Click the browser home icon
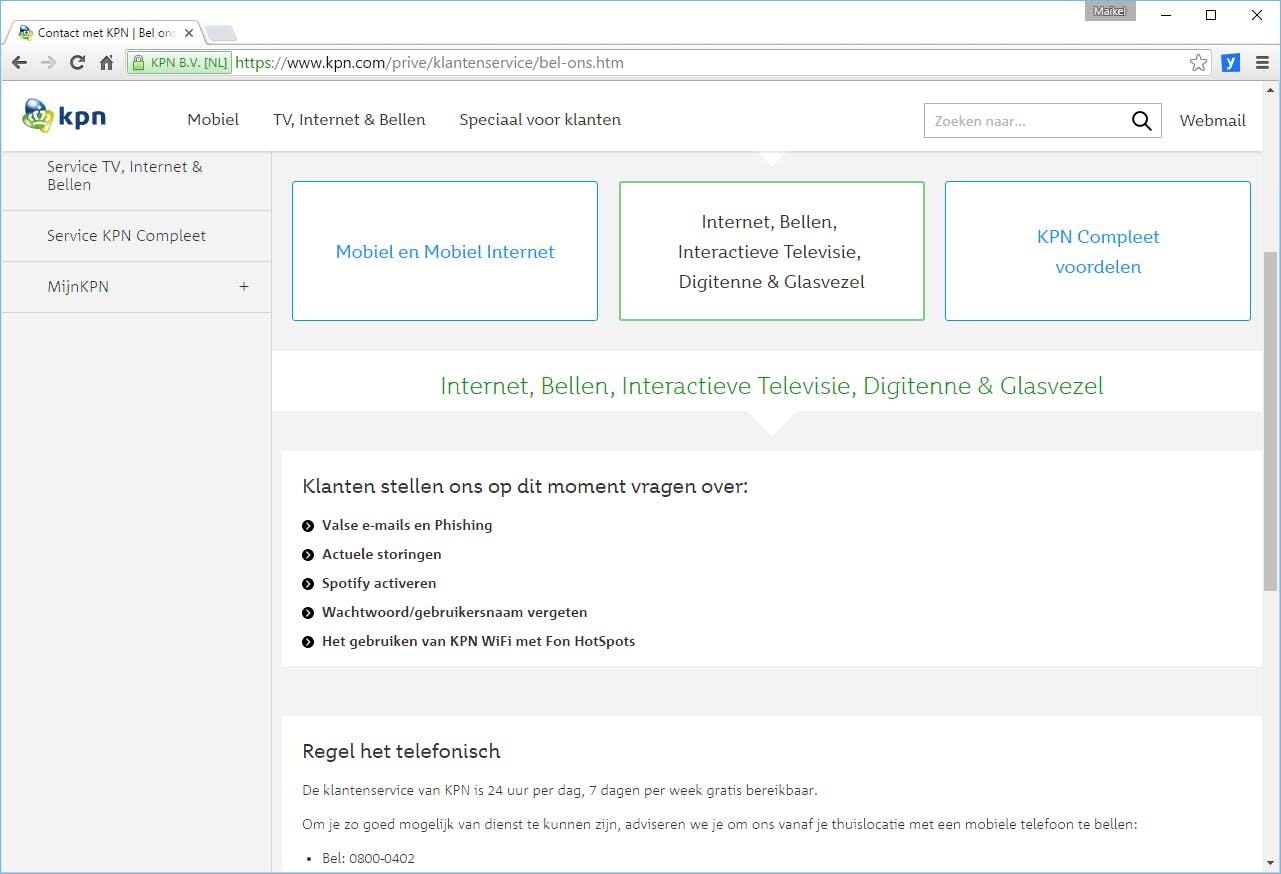The height and width of the screenshot is (874, 1281). pos(106,62)
